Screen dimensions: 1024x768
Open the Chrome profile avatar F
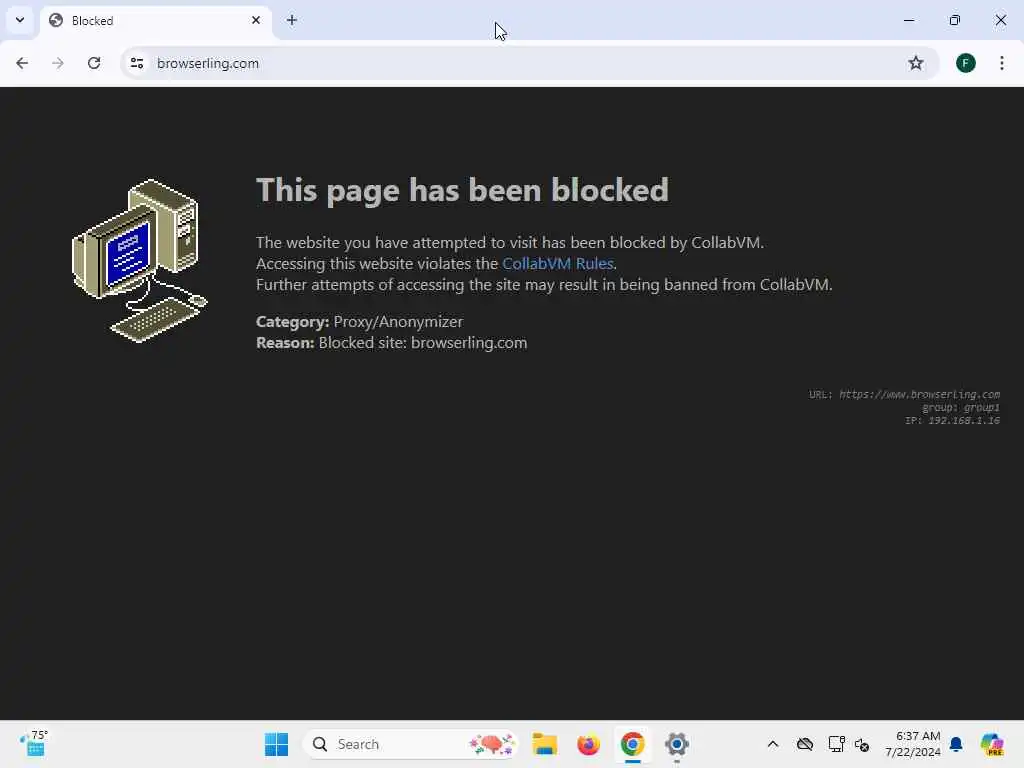966,63
